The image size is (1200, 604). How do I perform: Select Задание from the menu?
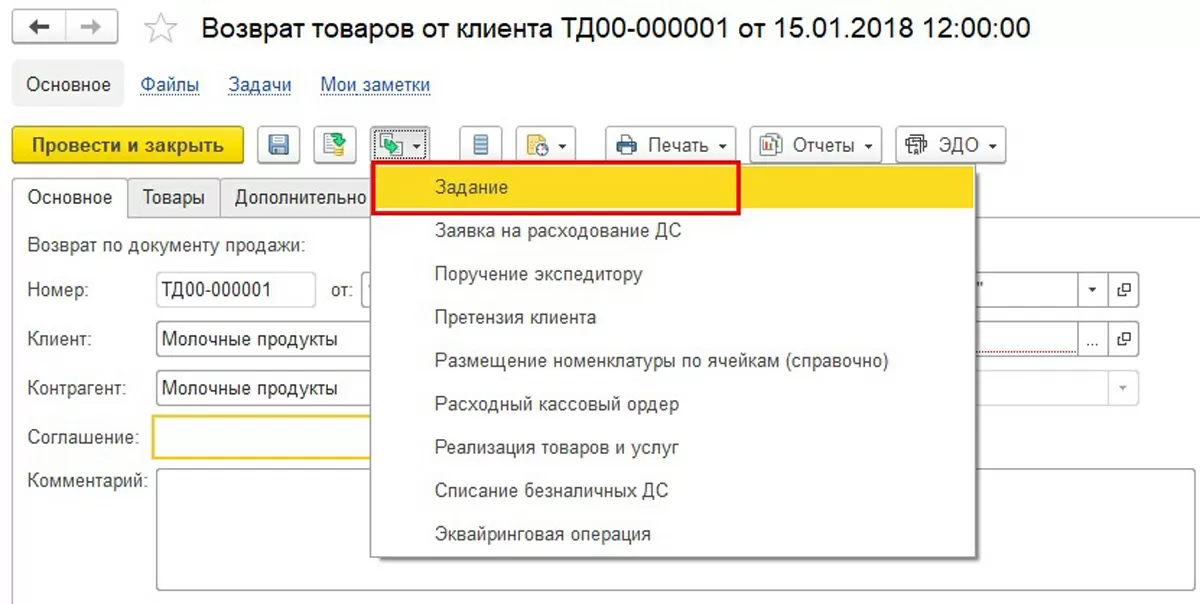coord(673,188)
